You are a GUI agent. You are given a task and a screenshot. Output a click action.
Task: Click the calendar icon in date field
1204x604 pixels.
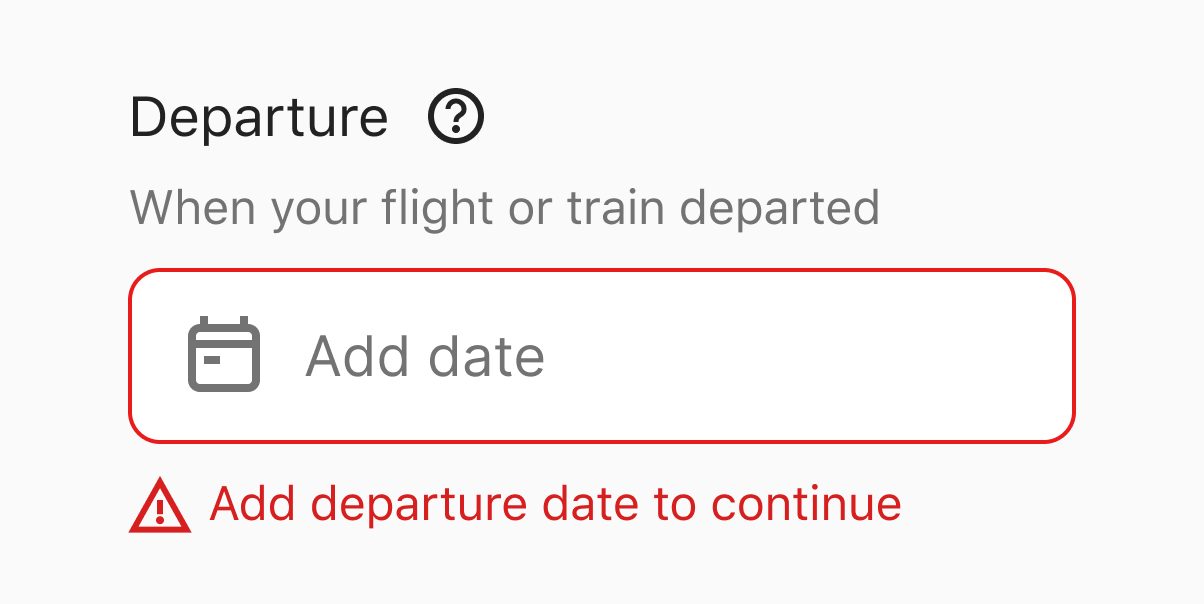coord(224,355)
